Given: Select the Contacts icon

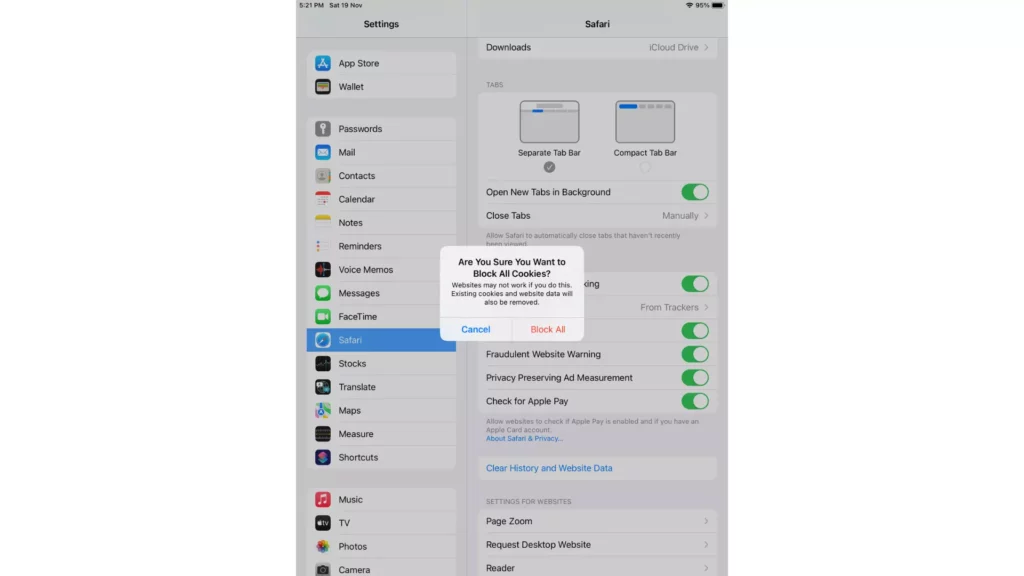Looking at the screenshot, I should pos(323,176).
